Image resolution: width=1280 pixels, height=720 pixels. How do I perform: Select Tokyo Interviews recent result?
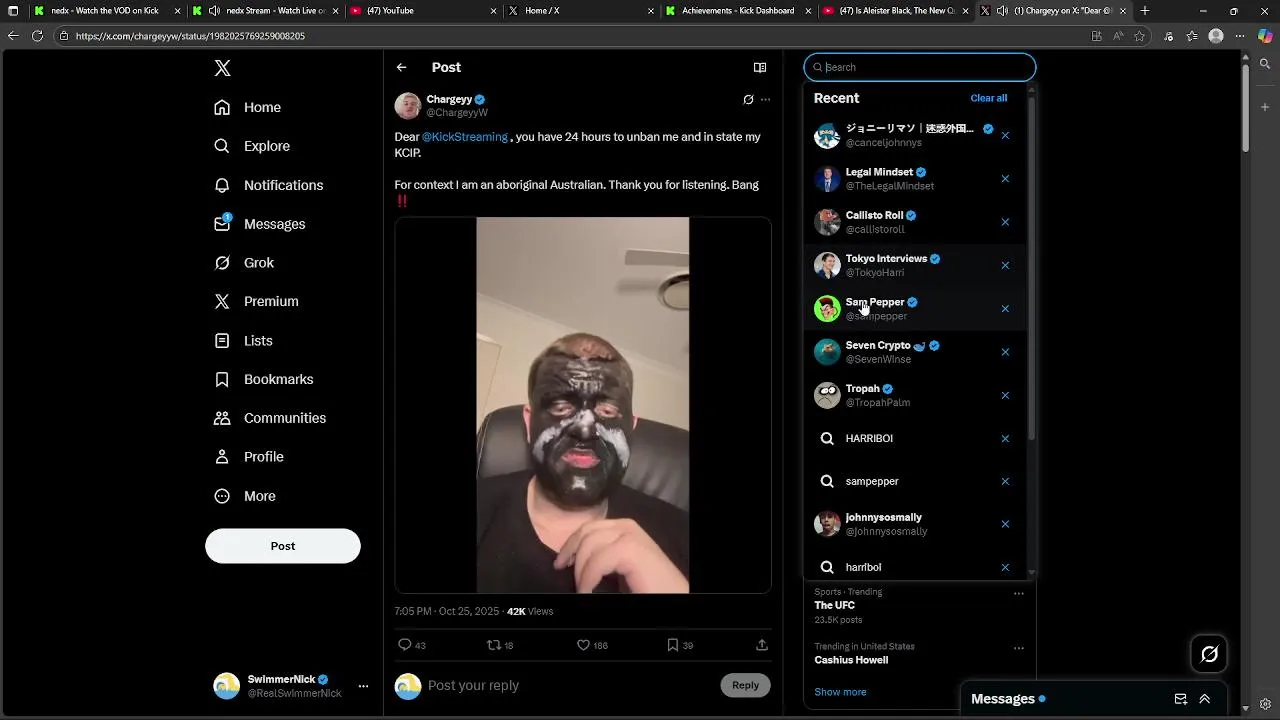point(915,265)
